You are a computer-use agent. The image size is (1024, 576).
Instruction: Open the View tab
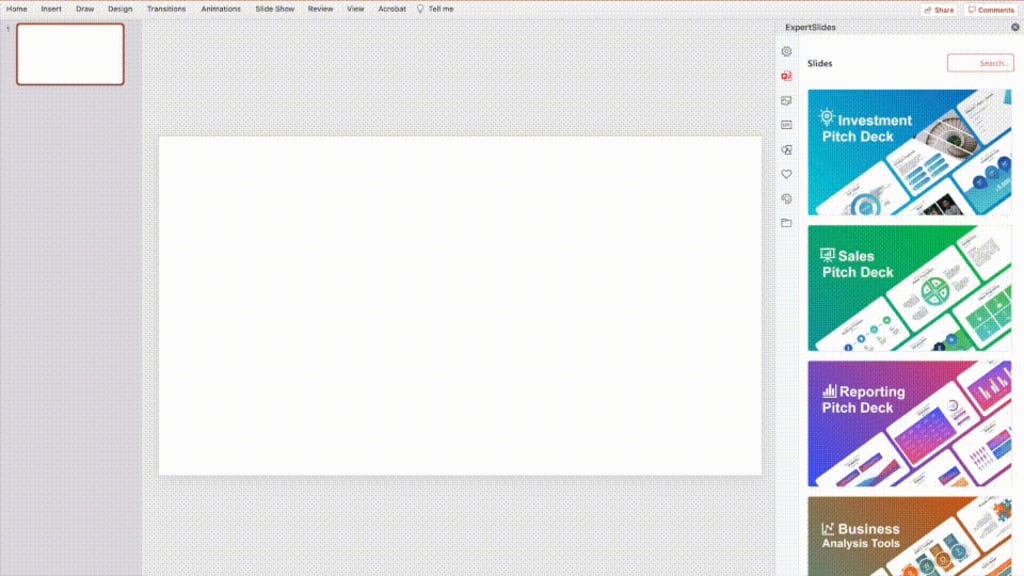(355, 9)
